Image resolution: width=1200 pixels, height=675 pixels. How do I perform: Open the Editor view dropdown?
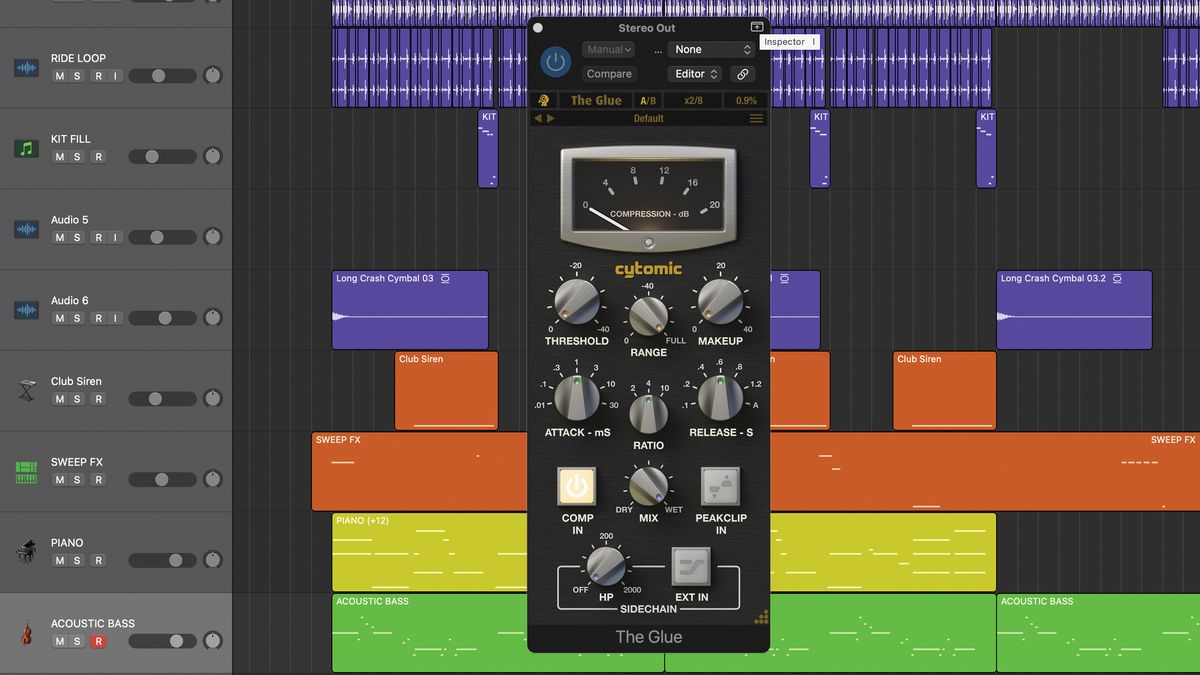pos(695,74)
